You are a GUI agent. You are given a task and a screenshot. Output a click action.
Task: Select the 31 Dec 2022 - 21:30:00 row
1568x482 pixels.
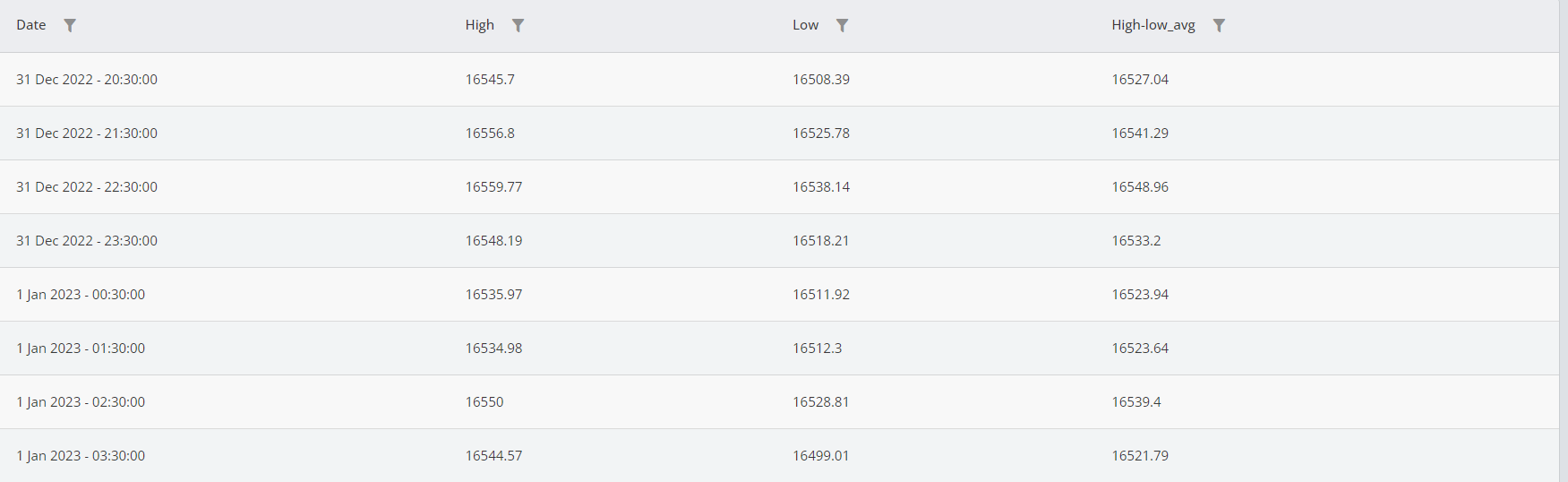point(779,133)
